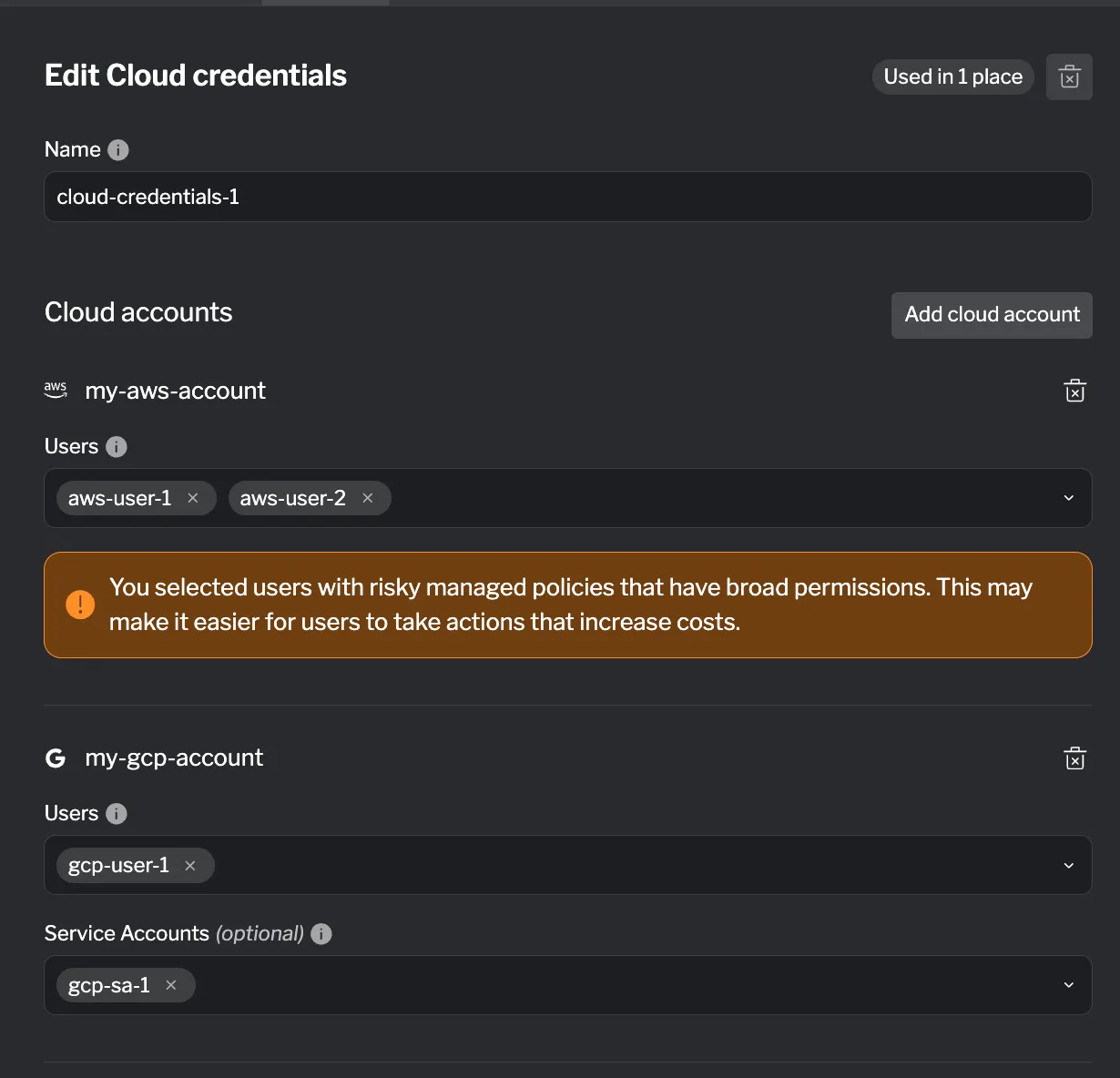This screenshot has width=1120, height=1078.
Task: Click the GCP icon beside my-gcp-account
Action: 56,758
